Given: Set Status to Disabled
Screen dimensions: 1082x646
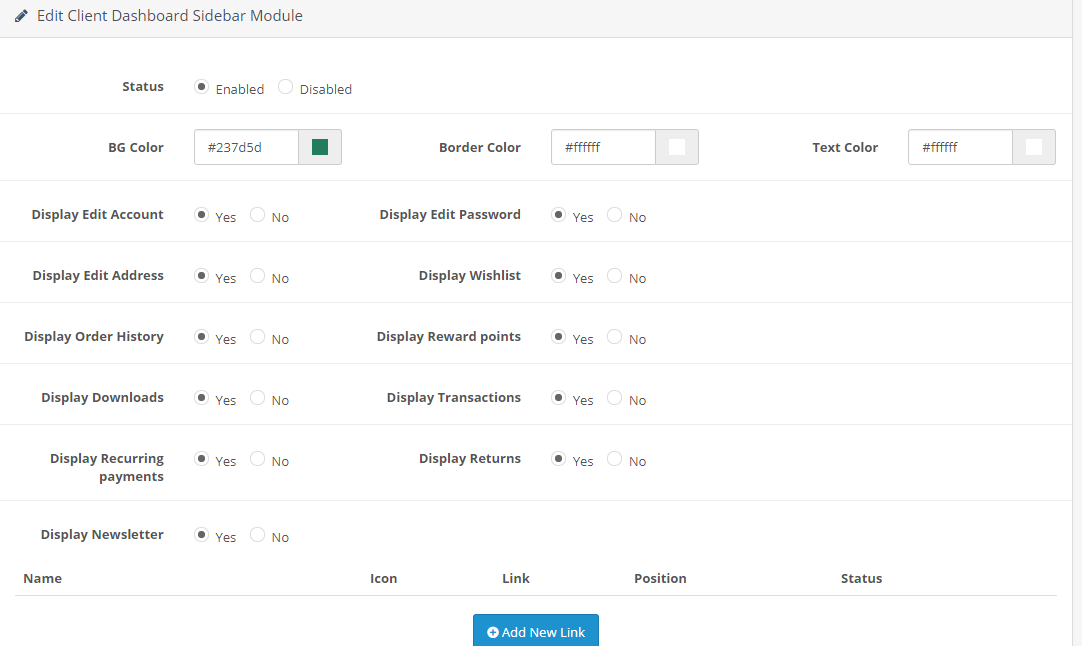Looking at the screenshot, I should [x=286, y=87].
